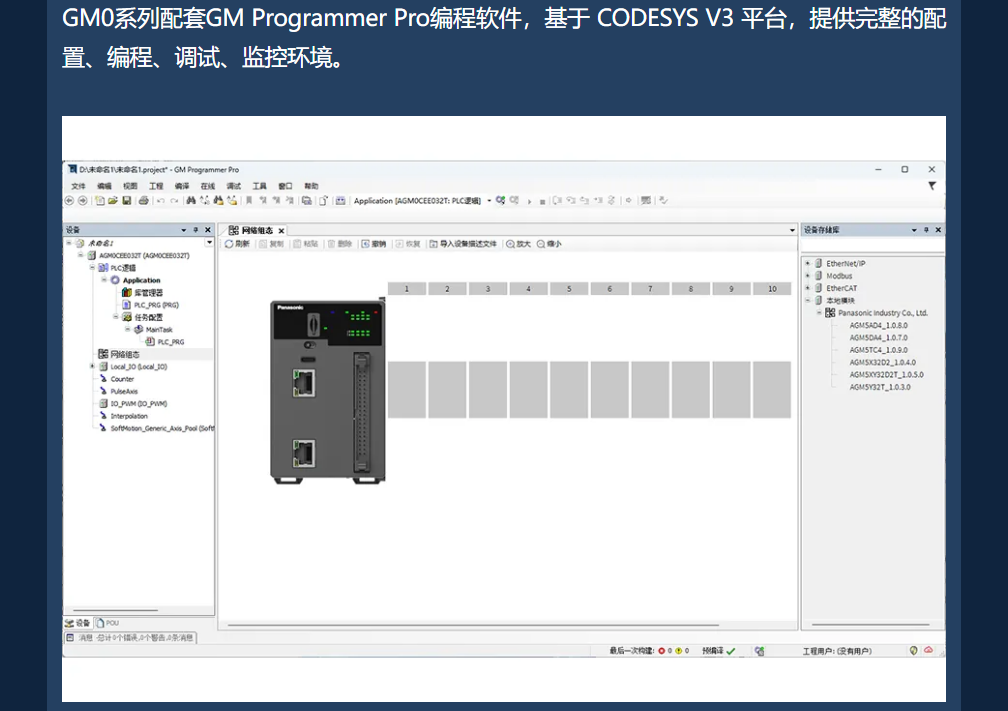
Task: Collapse the 任务配置 node
Action: [x=116, y=317]
